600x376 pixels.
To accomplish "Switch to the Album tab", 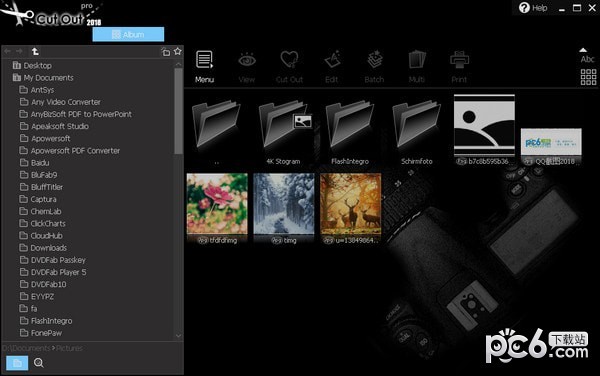I will 128,34.
